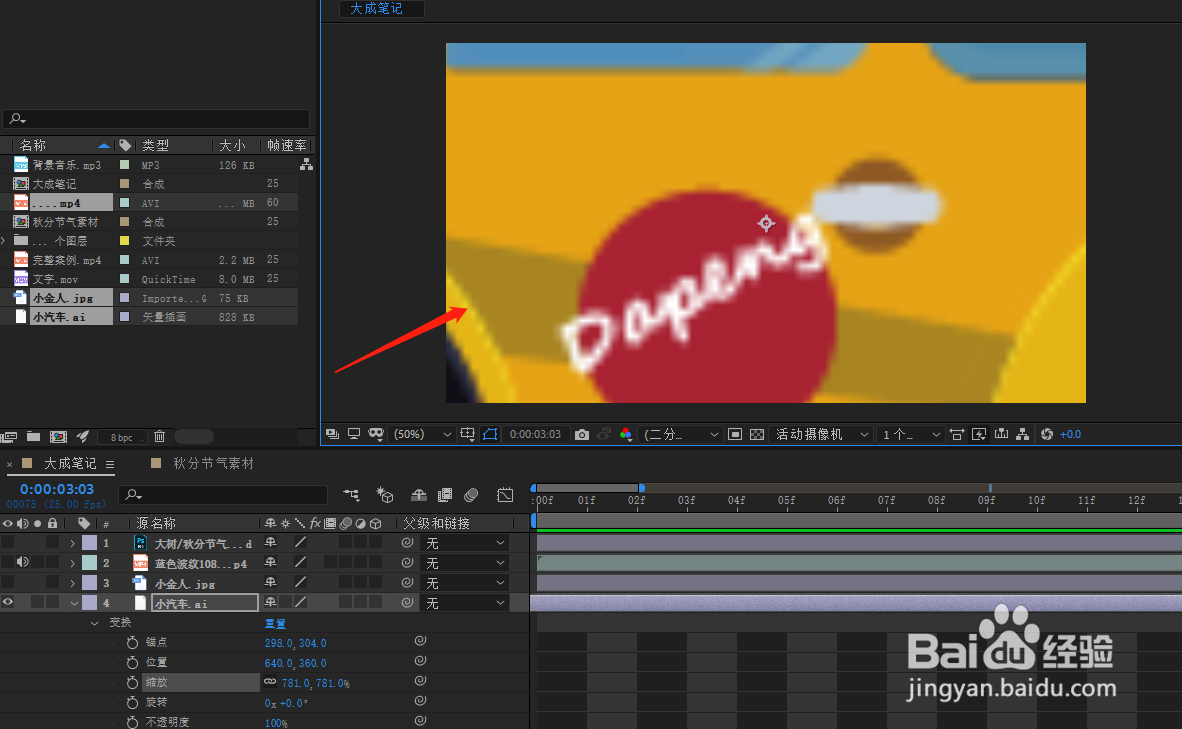Enable frame blending for all layers
The image size is (1182, 729).
(445, 495)
